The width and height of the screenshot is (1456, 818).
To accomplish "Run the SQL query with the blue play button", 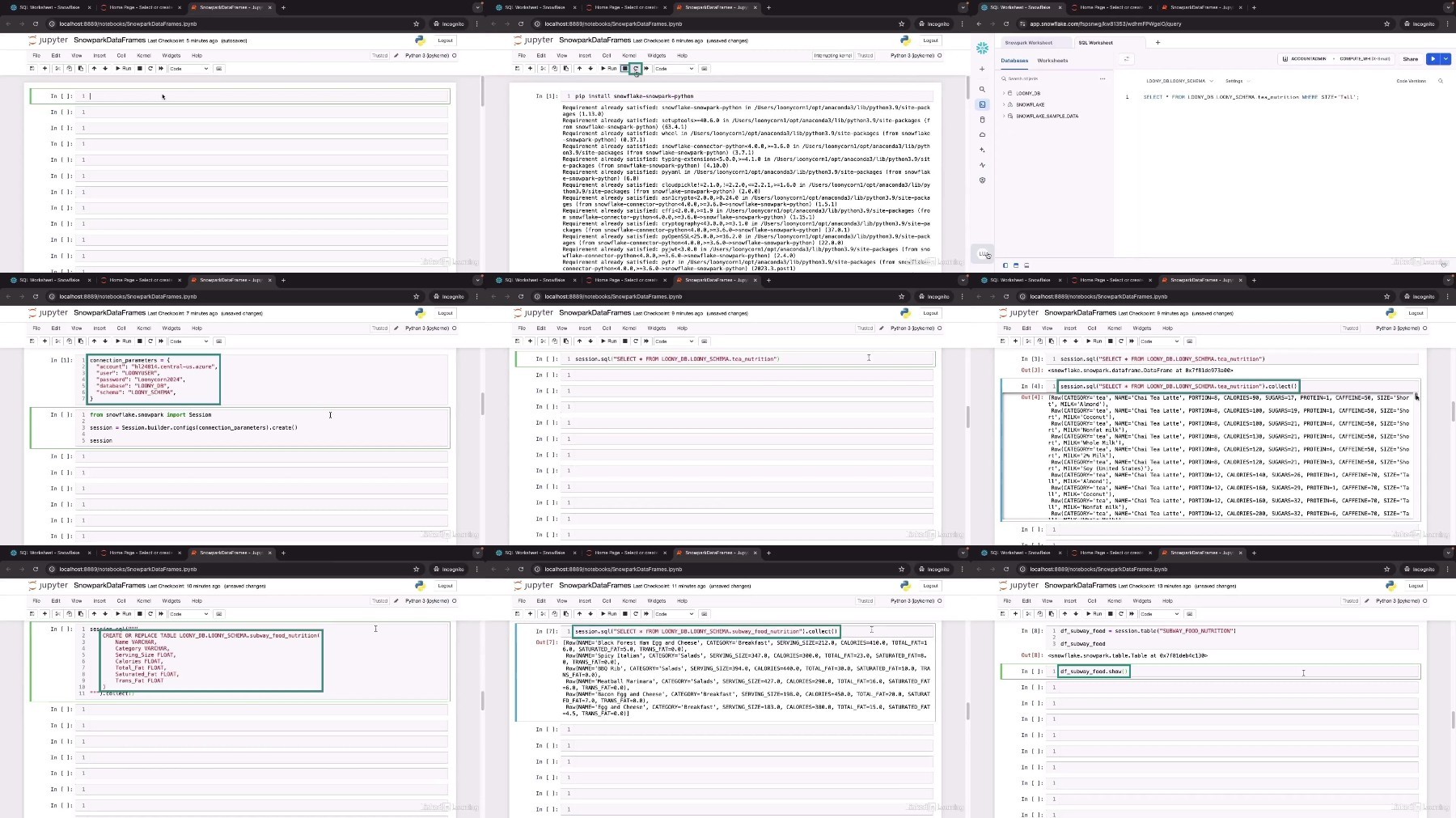I will tap(1433, 59).
